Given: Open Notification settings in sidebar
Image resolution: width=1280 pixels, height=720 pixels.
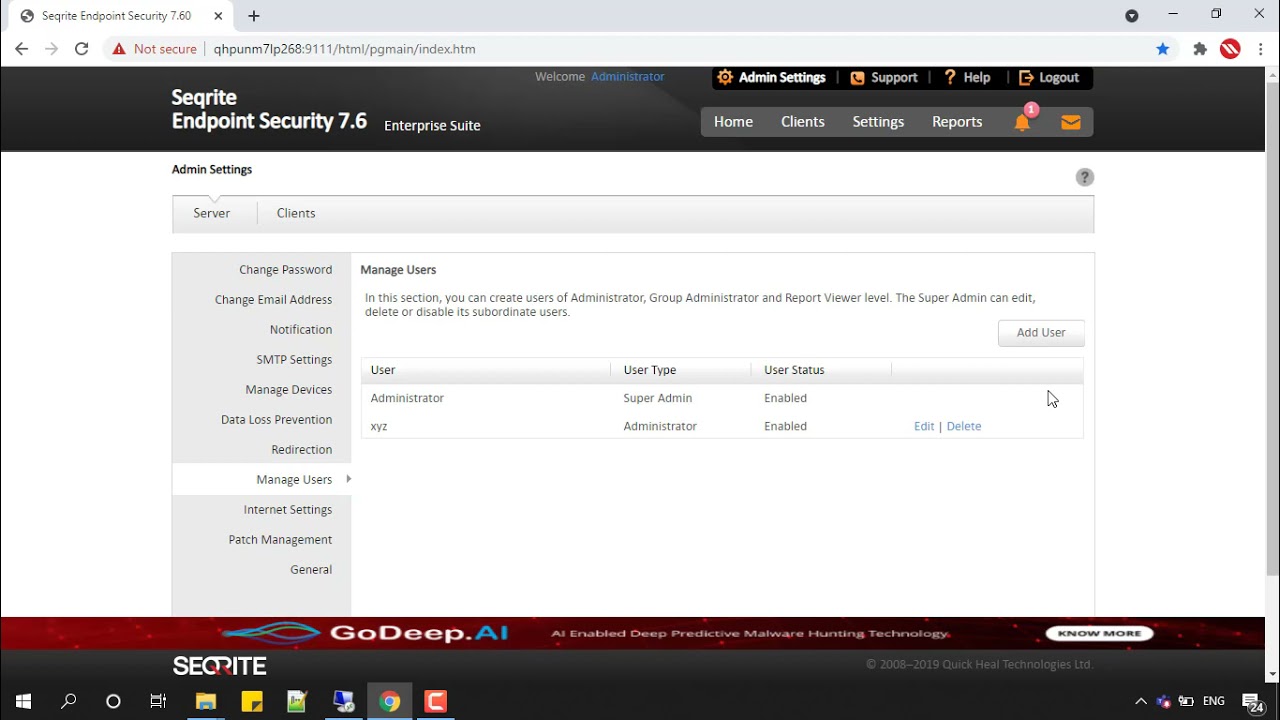Looking at the screenshot, I should [x=301, y=329].
